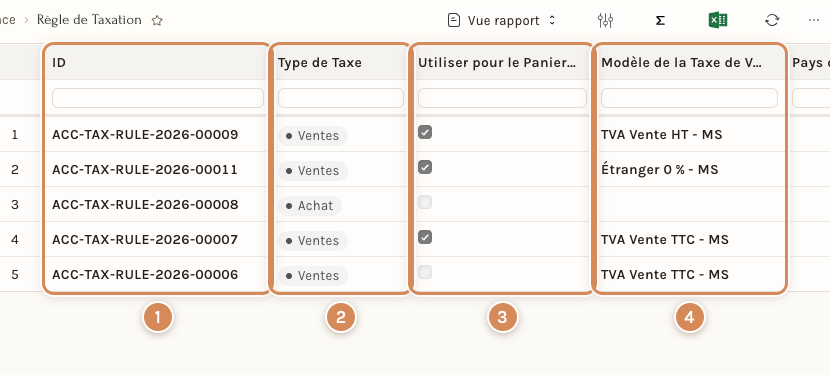This screenshot has height=375, width=830.
Task: Uncheck Panier checkbox for ACC-TAX-RULE-2026-00011
Action: pos(425,167)
